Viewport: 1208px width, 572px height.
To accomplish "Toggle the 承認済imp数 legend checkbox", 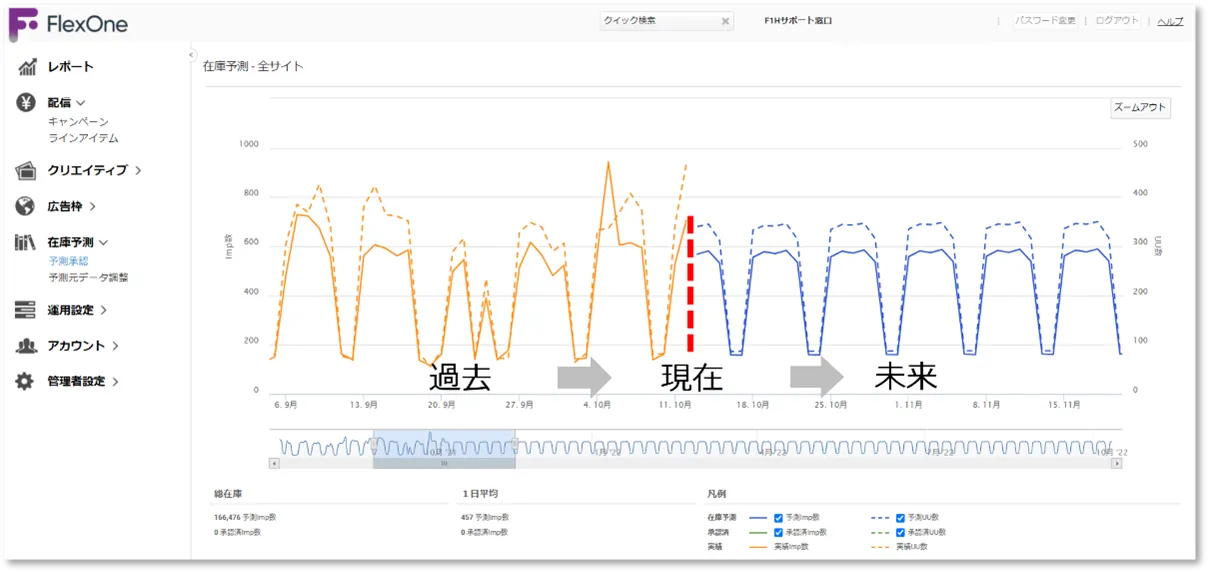I will tap(778, 532).
